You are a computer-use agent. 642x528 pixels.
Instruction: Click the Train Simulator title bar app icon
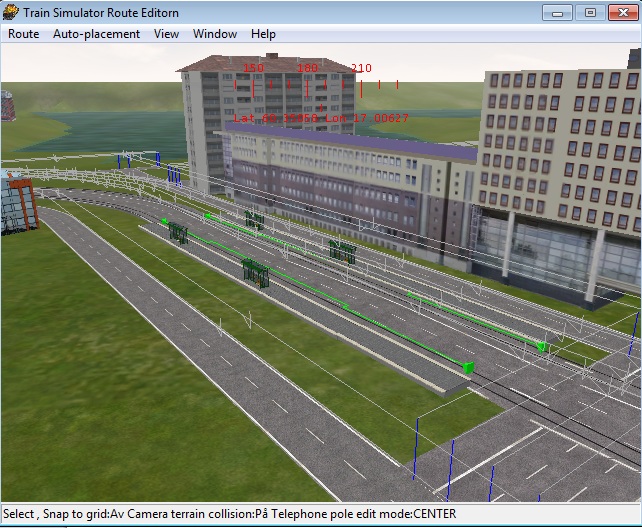pyautogui.click(x=11, y=12)
